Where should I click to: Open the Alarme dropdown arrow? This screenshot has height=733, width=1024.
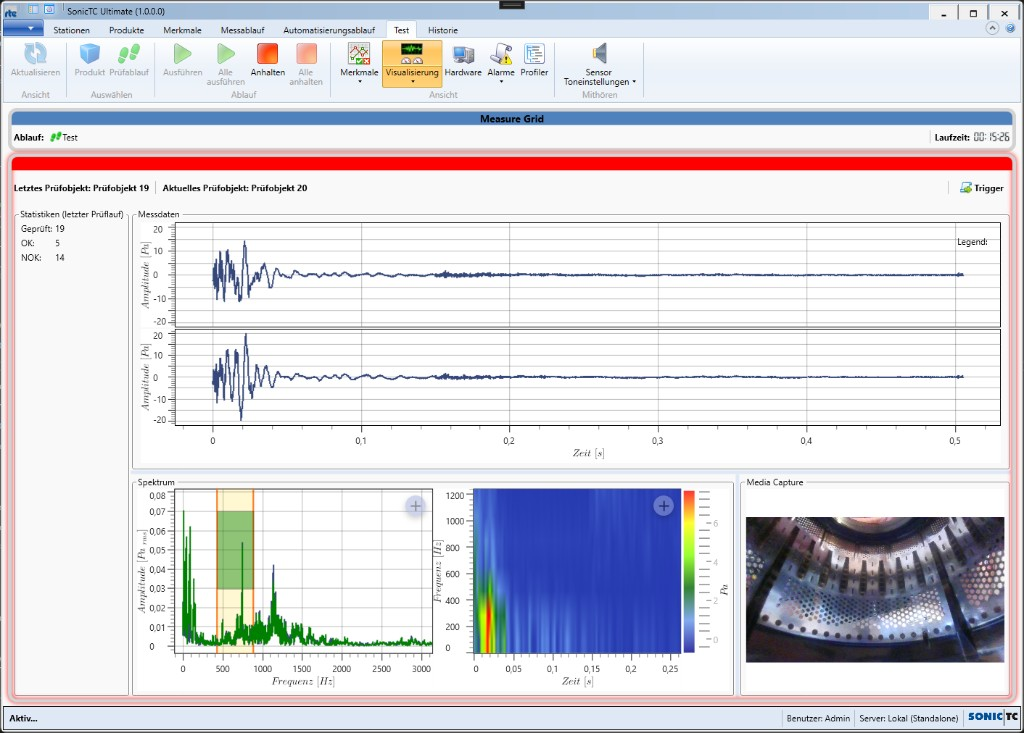click(501, 82)
